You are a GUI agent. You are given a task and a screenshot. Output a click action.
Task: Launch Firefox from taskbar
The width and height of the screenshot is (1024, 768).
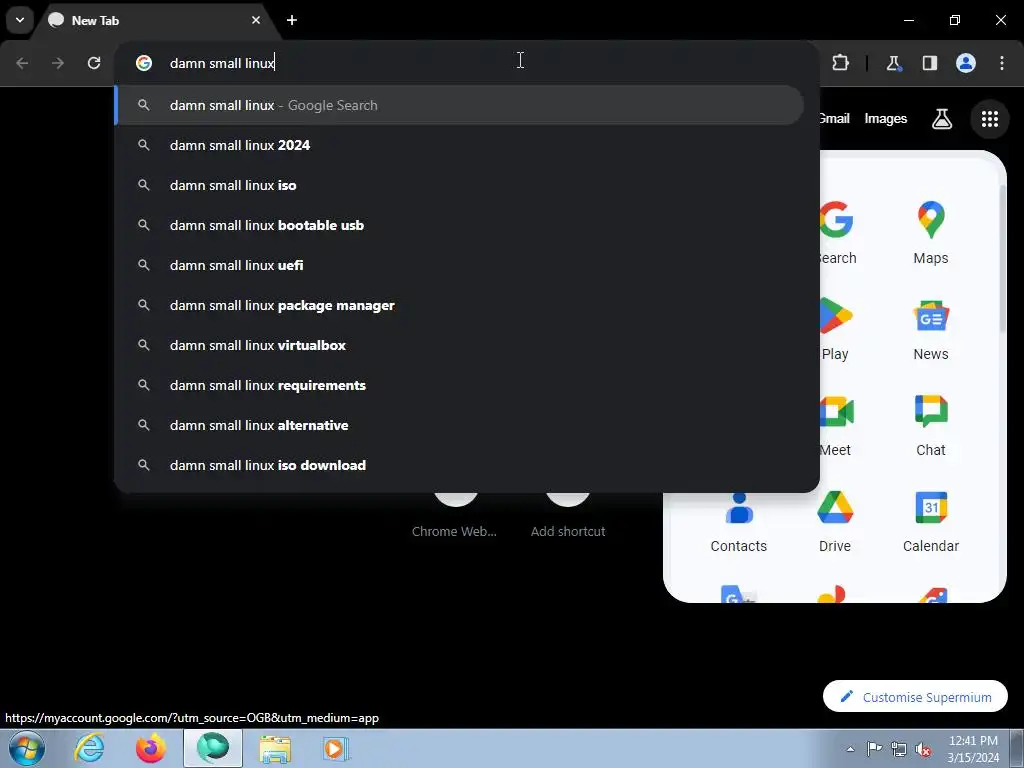(151, 748)
